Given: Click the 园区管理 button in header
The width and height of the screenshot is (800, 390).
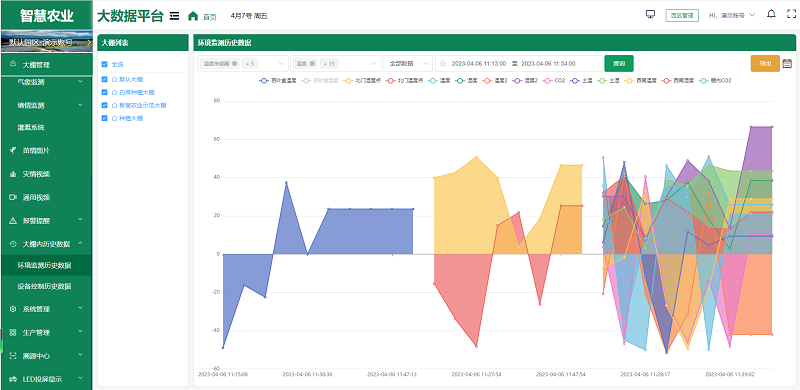Looking at the screenshot, I should (x=682, y=15).
